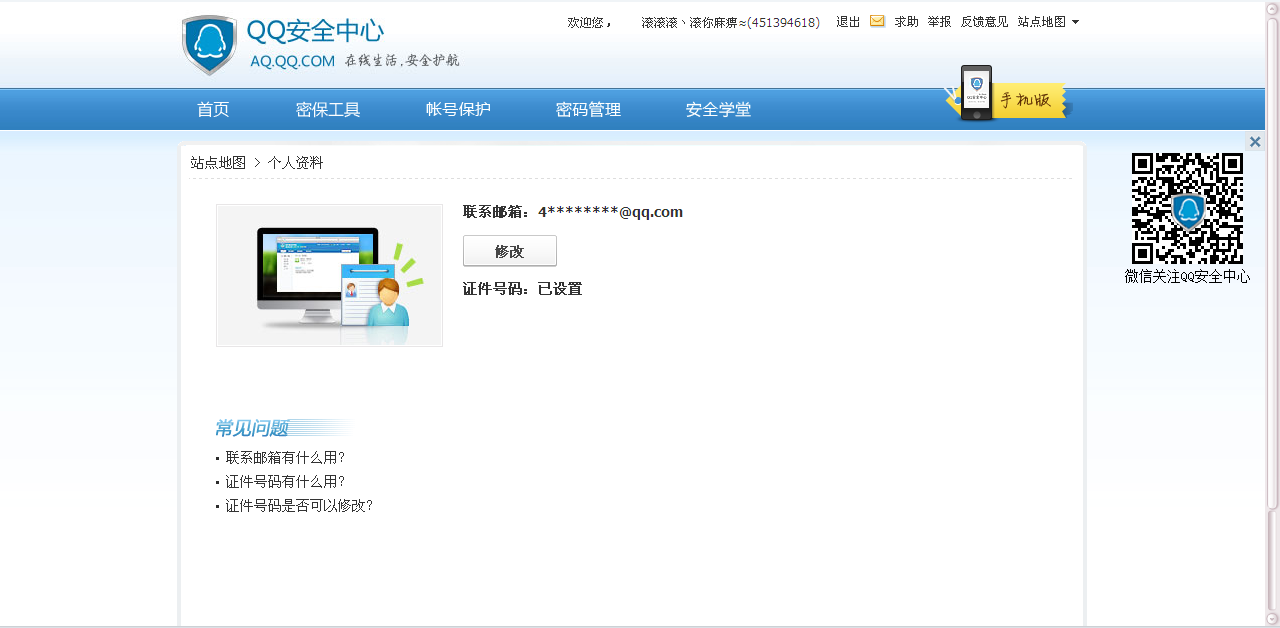Open FAQ 联系邮箱有什么用？
The image size is (1280, 628).
point(285,458)
